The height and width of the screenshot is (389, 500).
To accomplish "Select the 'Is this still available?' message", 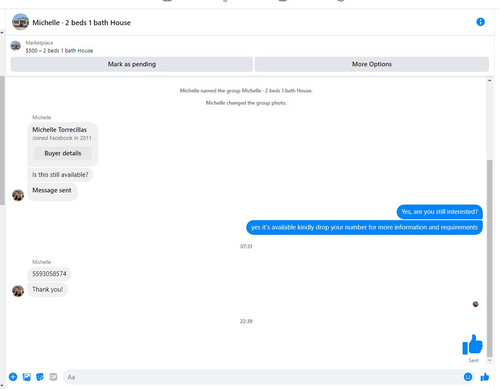I will pos(60,175).
